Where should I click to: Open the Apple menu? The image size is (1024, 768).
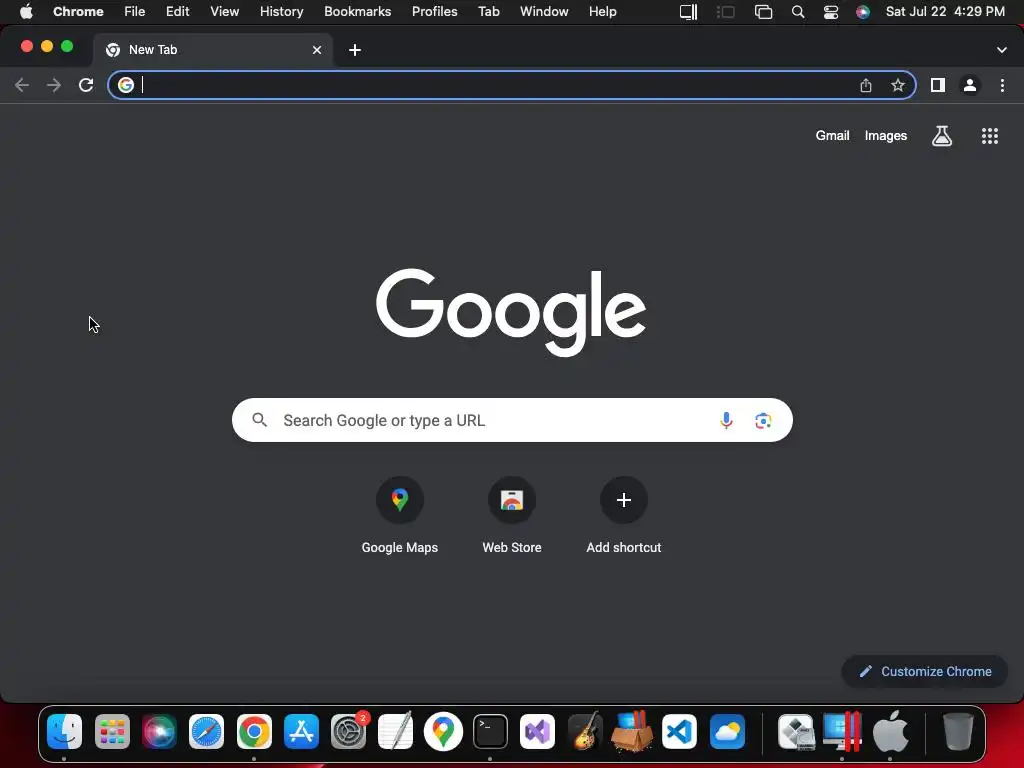tap(26, 12)
